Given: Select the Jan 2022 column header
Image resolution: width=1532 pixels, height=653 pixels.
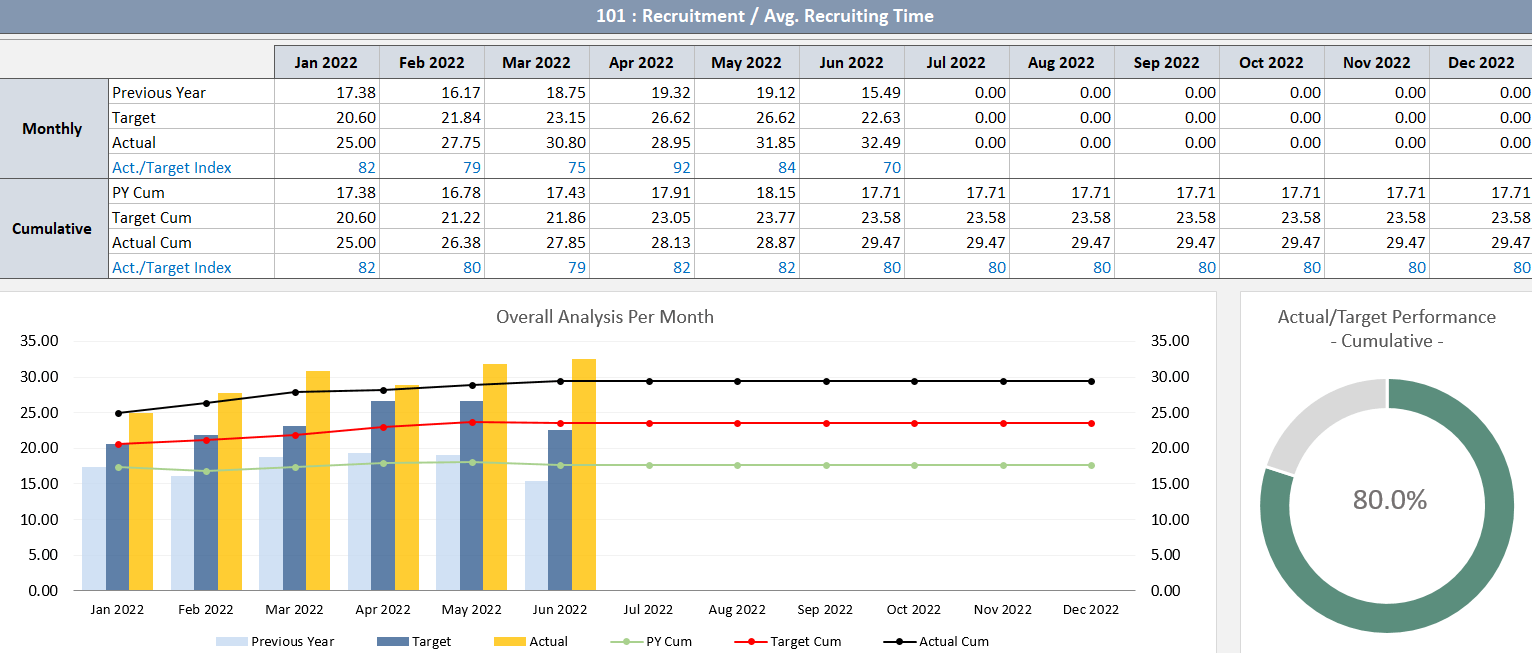Looking at the screenshot, I should [x=326, y=62].
